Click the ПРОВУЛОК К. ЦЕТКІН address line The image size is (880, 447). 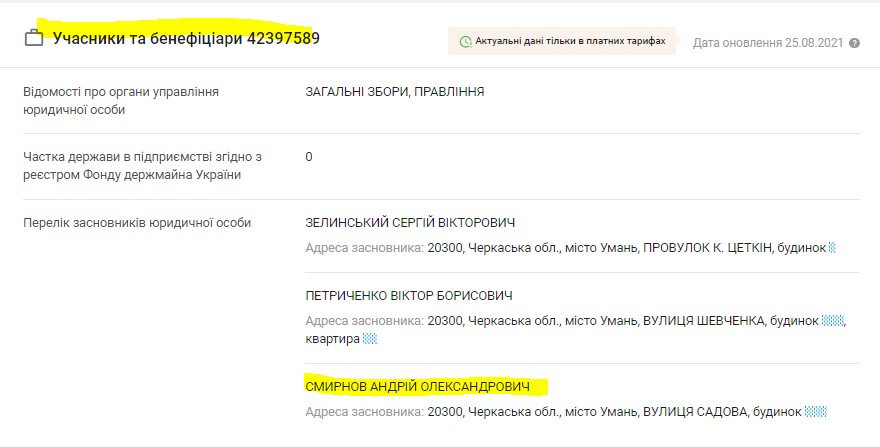click(566, 247)
